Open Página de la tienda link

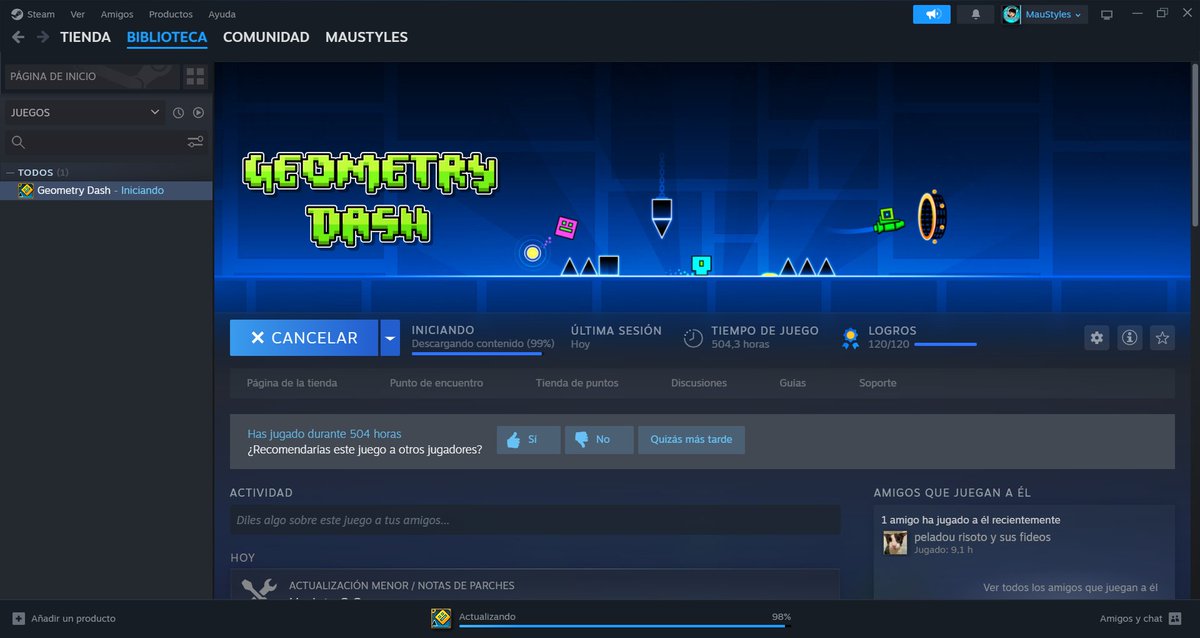292,383
